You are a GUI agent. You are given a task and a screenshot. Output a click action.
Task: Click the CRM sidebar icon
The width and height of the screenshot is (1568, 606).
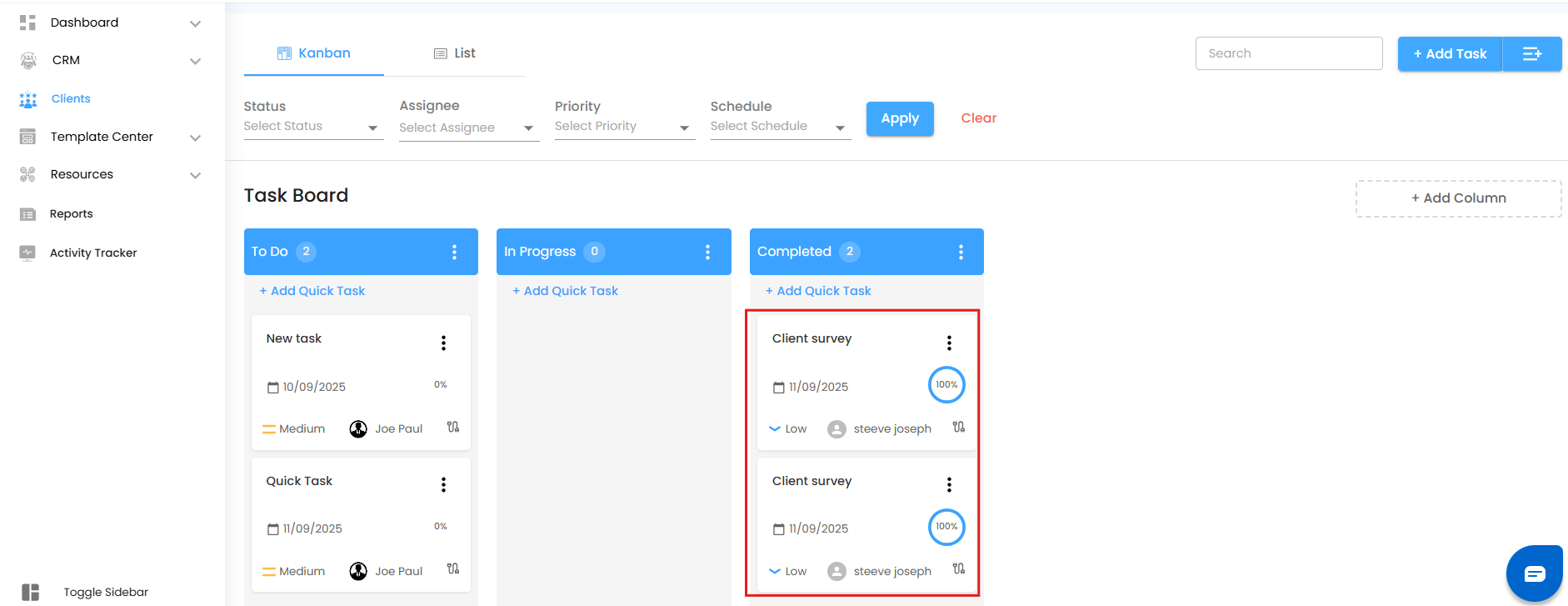pyautogui.click(x=28, y=60)
